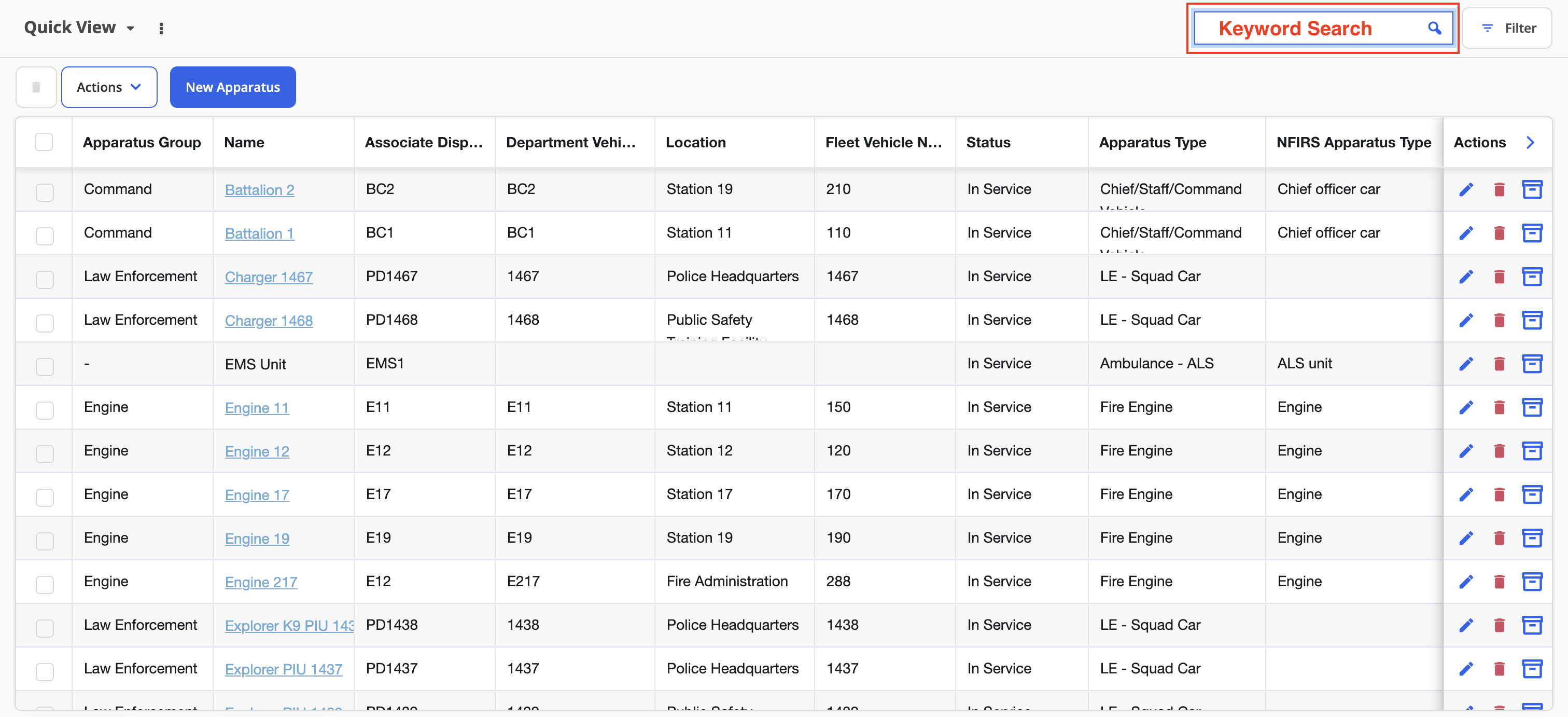Image resolution: width=1568 pixels, height=717 pixels.
Task: Open the Actions dropdown button
Action: pos(109,87)
